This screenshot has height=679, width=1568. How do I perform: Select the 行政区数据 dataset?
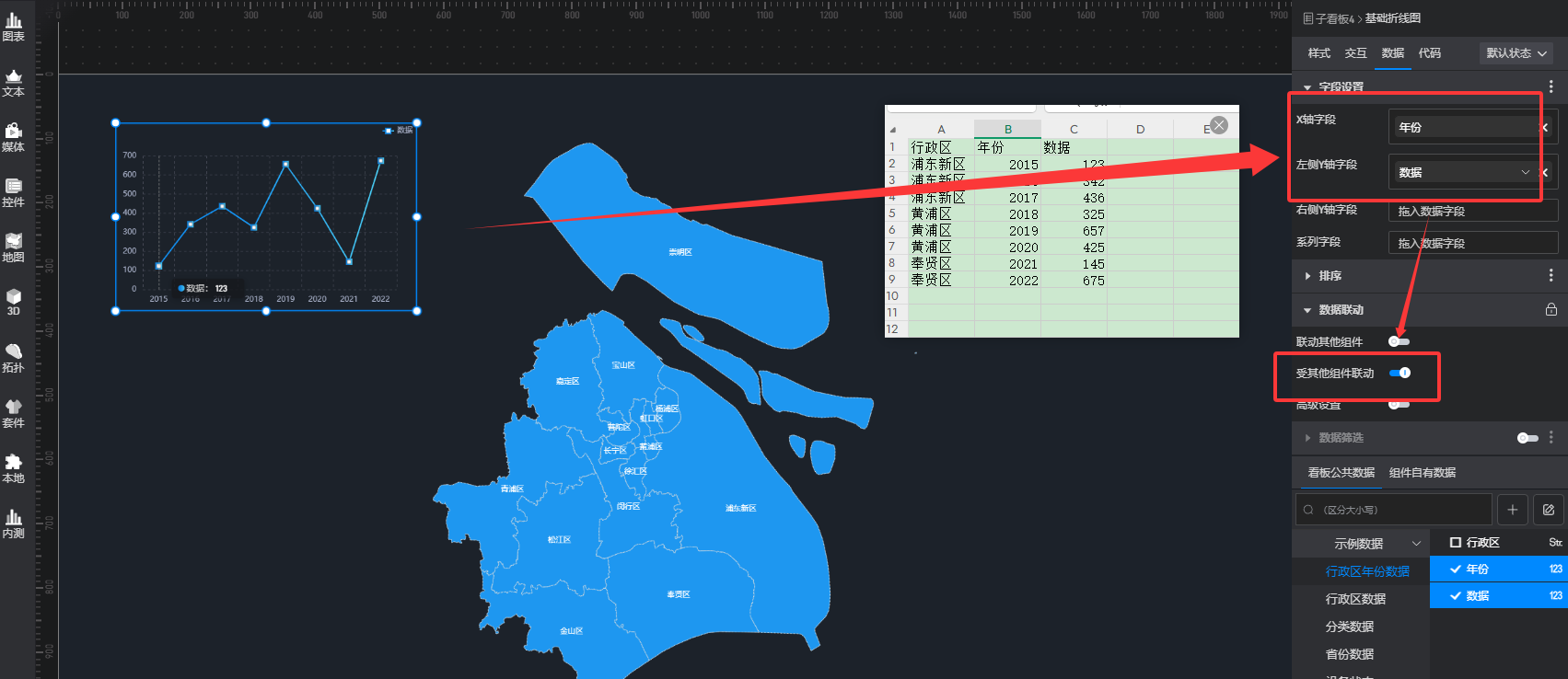click(1355, 599)
